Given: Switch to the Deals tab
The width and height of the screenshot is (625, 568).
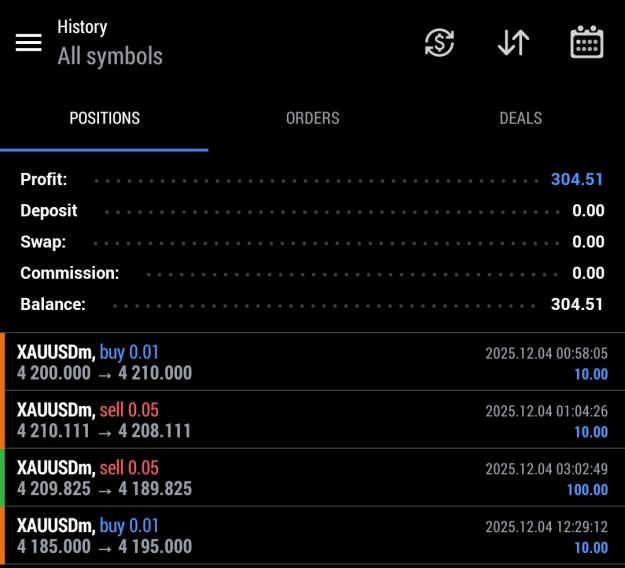Looking at the screenshot, I should click(521, 118).
